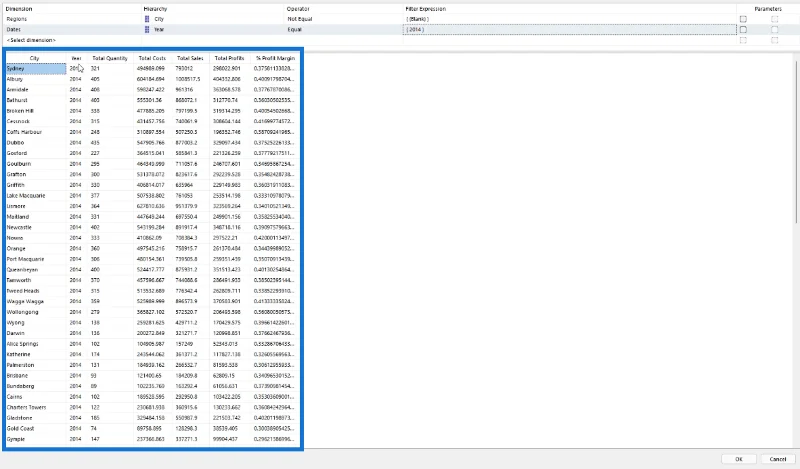
Task: Click the City hierarchy icon in Regions row
Action: coord(147,19)
